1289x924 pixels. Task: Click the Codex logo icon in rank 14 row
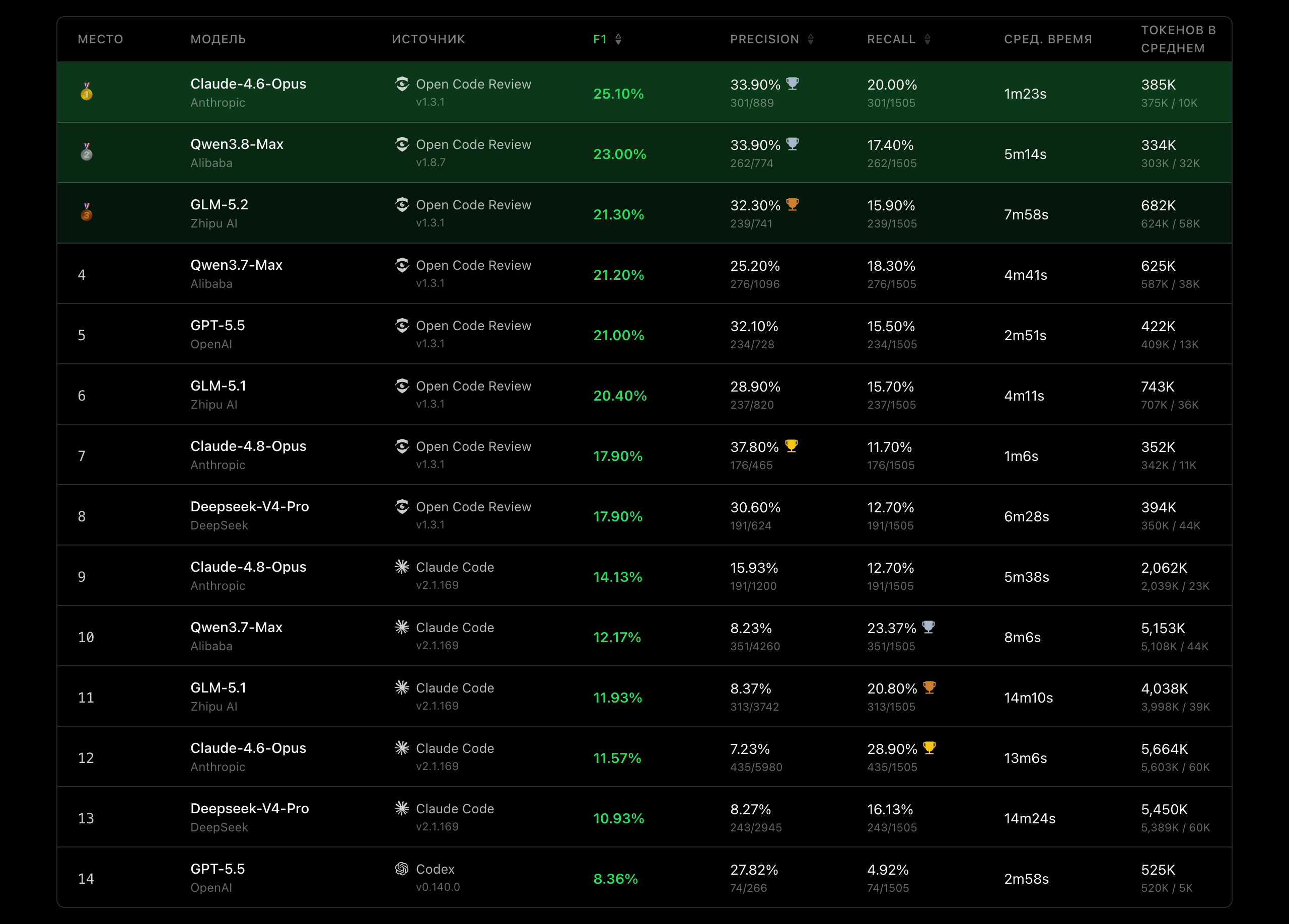[x=402, y=869]
